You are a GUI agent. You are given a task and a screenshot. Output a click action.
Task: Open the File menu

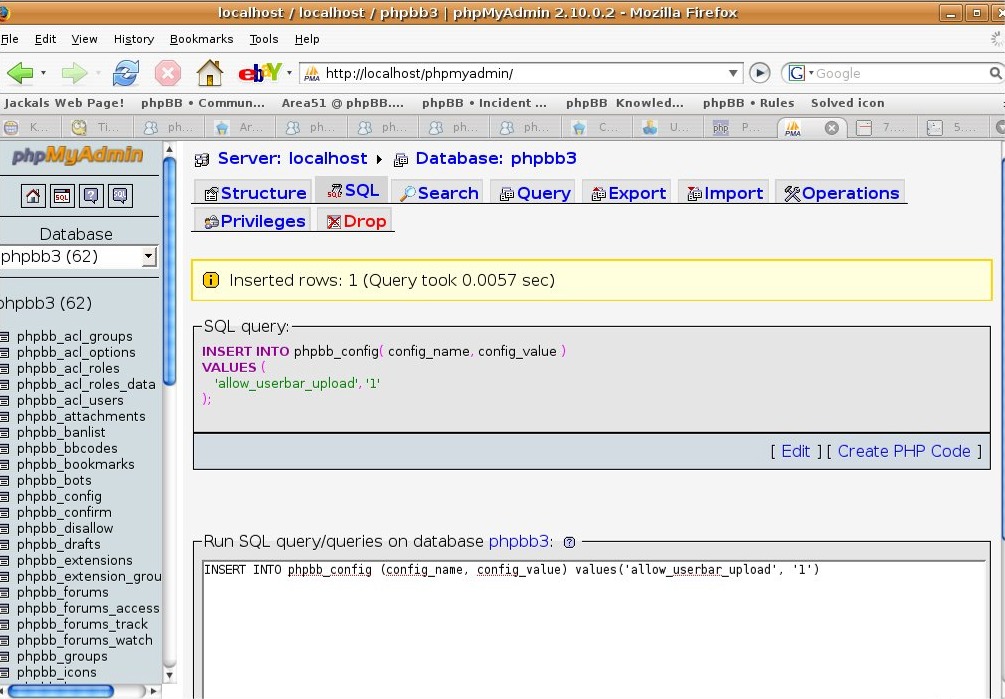[10, 39]
